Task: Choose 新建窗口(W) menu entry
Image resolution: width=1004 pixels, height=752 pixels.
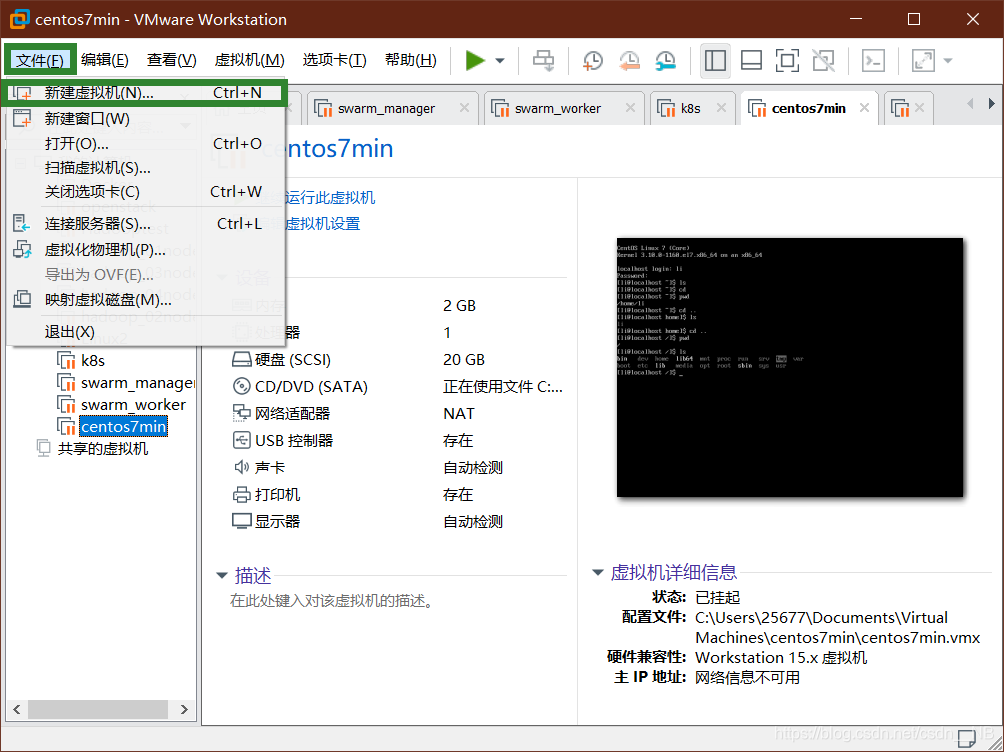Action: coord(145,119)
